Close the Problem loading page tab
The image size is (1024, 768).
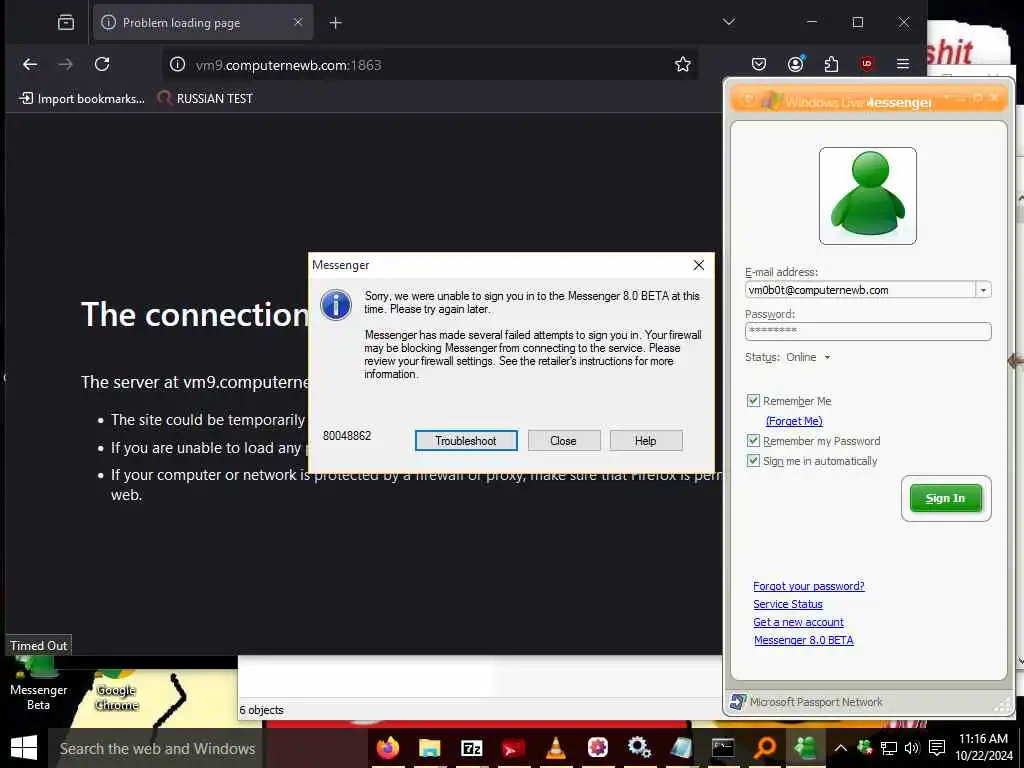point(298,22)
